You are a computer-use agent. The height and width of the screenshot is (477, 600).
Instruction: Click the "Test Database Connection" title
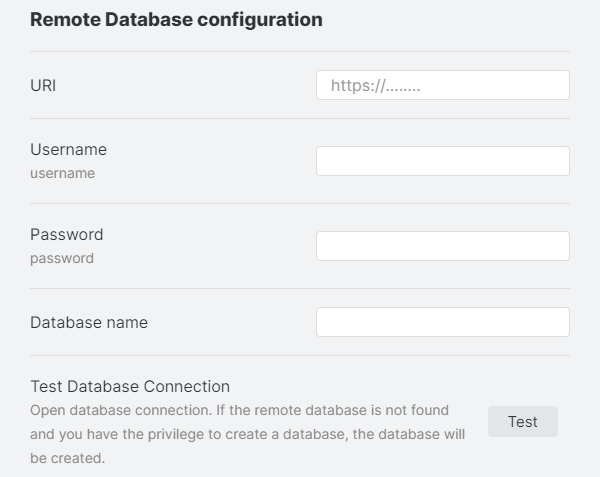pos(130,386)
